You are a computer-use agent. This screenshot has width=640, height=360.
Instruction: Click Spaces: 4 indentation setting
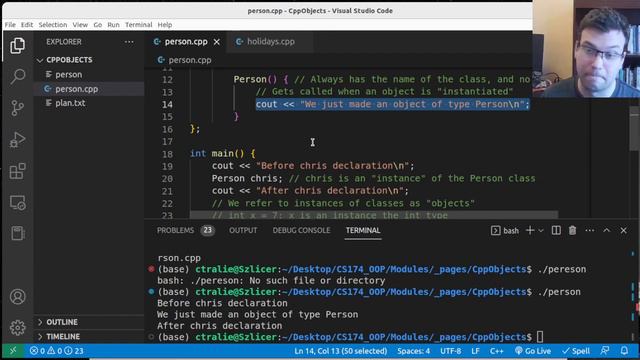(x=413, y=351)
